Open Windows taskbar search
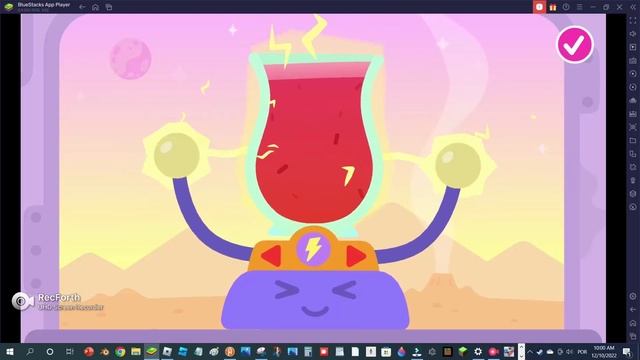640x360 pixels. coord(30,351)
